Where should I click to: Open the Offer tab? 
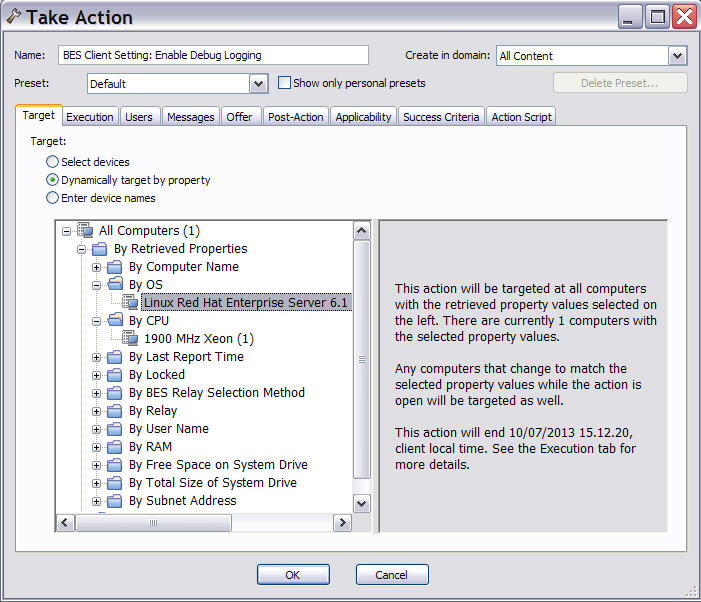click(239, 117)
